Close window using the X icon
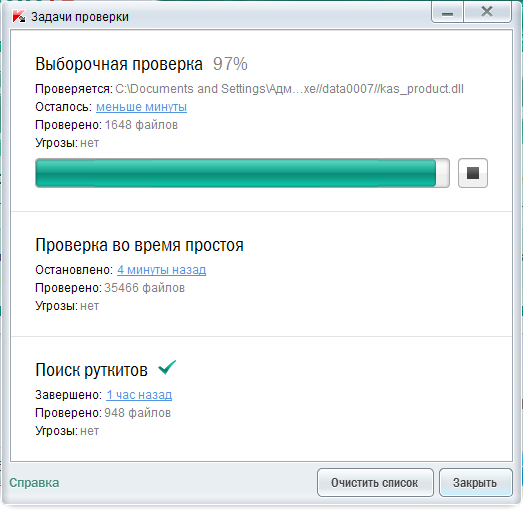The width and height of the screenshot is (523, 510). point(487,12)
